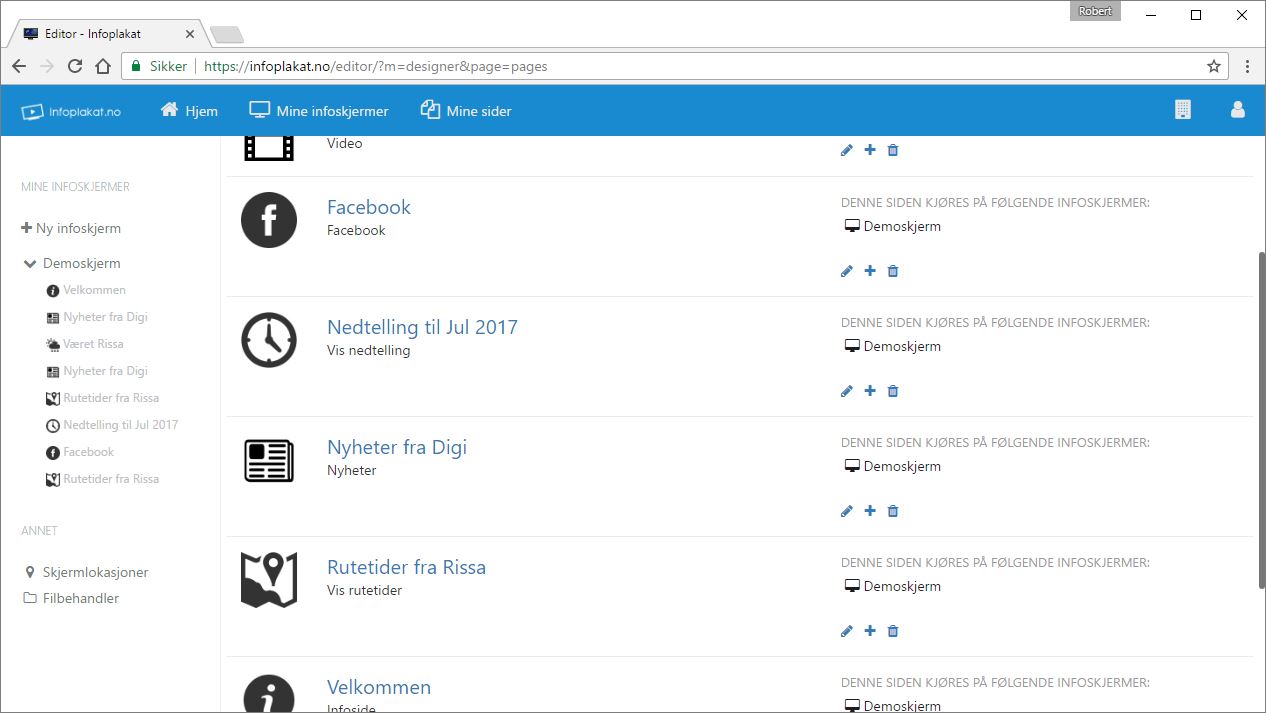Open the organization building icon in header
Viewport: 1266px width, 713px height.
1183,110
